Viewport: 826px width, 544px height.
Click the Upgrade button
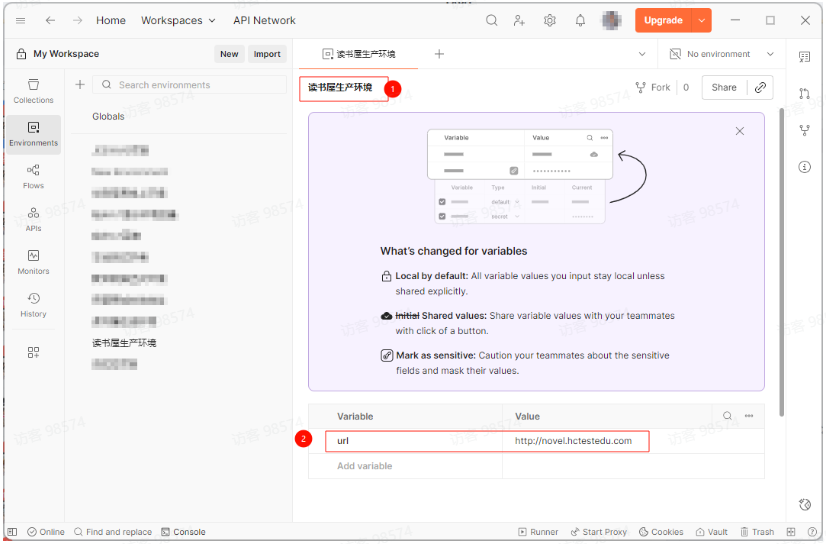tap(663, 21)
